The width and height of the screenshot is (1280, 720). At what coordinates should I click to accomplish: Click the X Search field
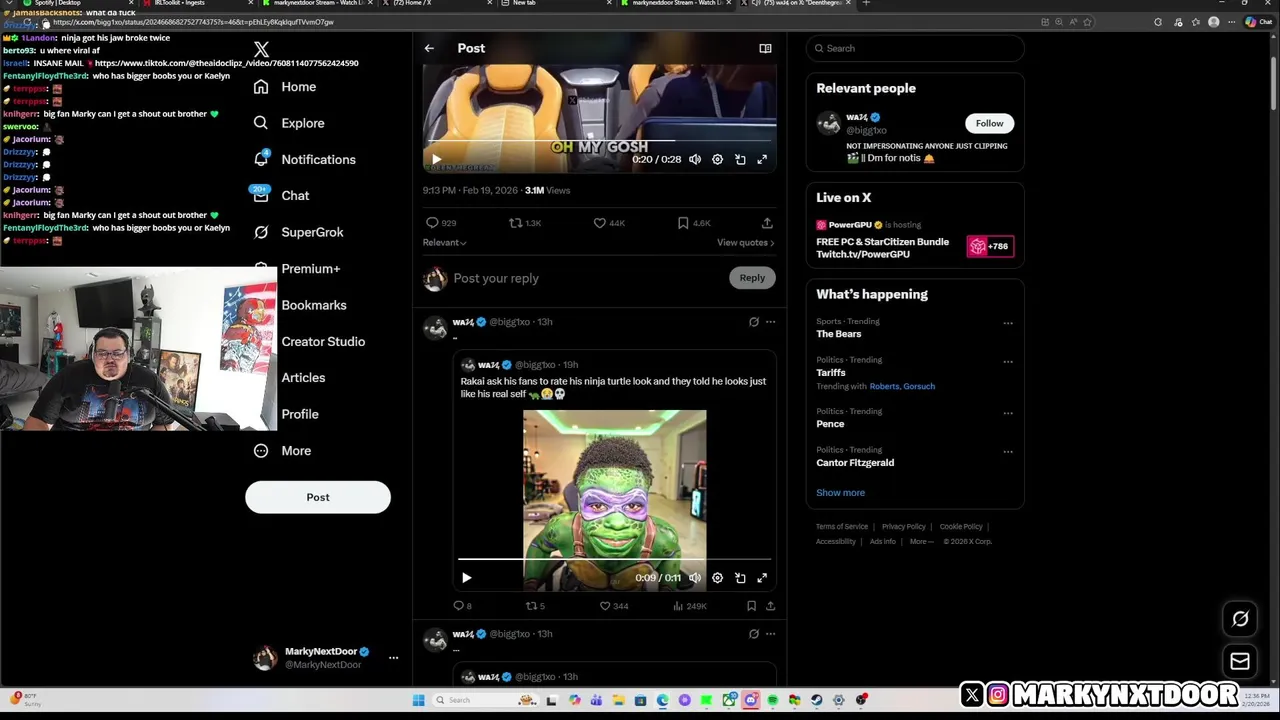coord(915,48)
